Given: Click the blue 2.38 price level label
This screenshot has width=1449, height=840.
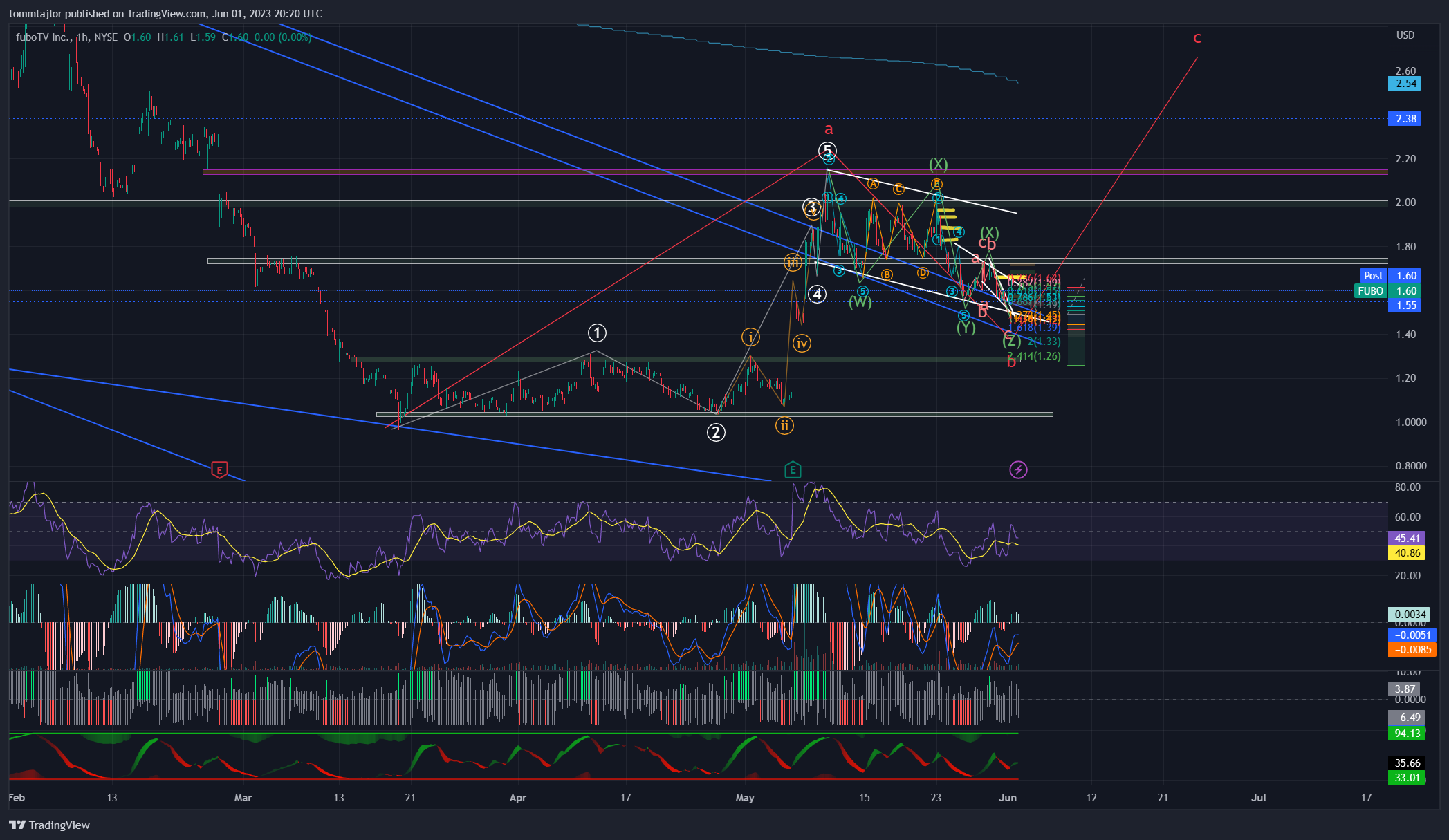Looking at the screenshot, I should [x=1405, y=119].
